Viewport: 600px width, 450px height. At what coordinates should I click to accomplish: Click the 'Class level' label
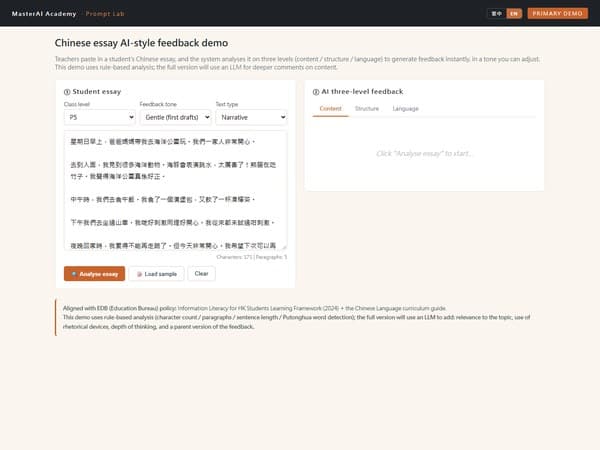[x=77, y=104]
